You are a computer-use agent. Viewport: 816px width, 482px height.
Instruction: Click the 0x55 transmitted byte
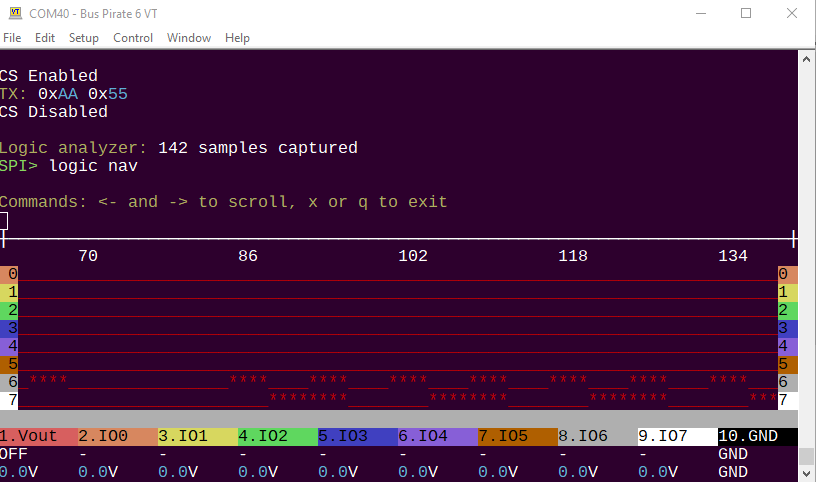(108, 94)
